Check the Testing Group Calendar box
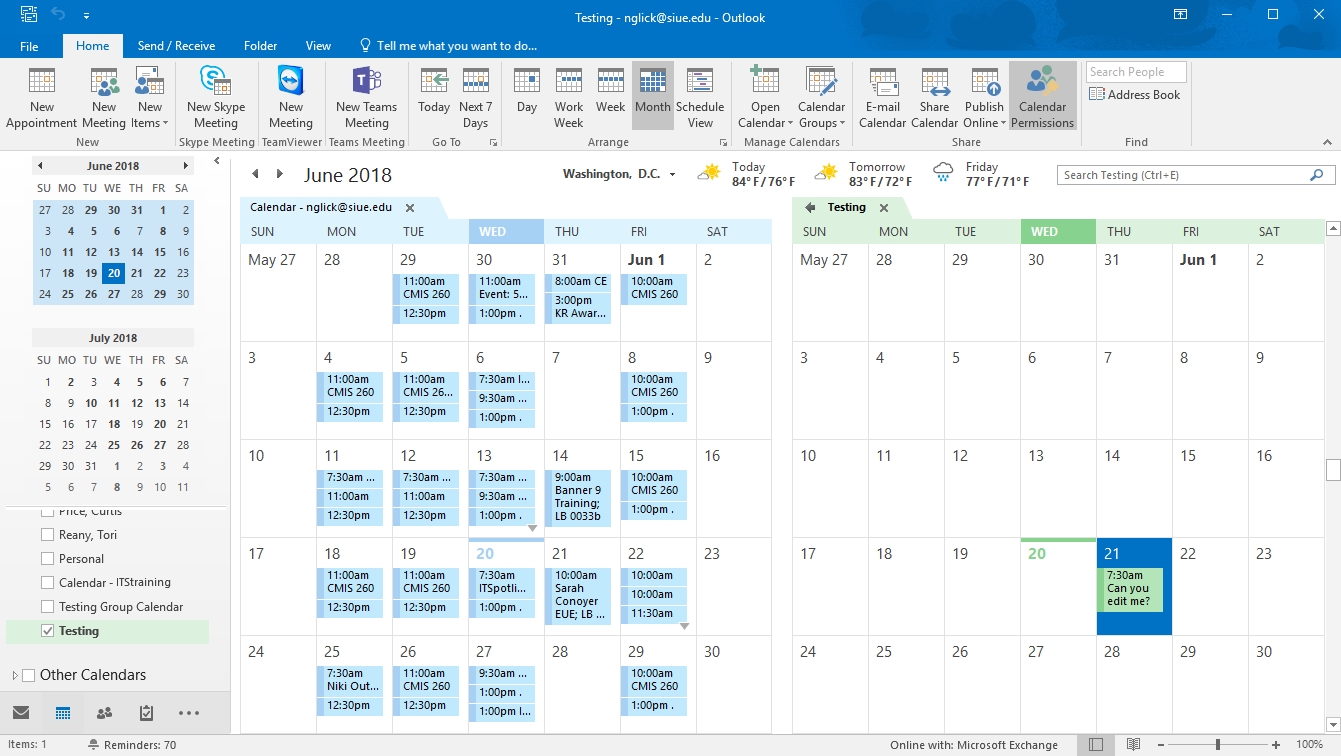 (x=47, y=607)
